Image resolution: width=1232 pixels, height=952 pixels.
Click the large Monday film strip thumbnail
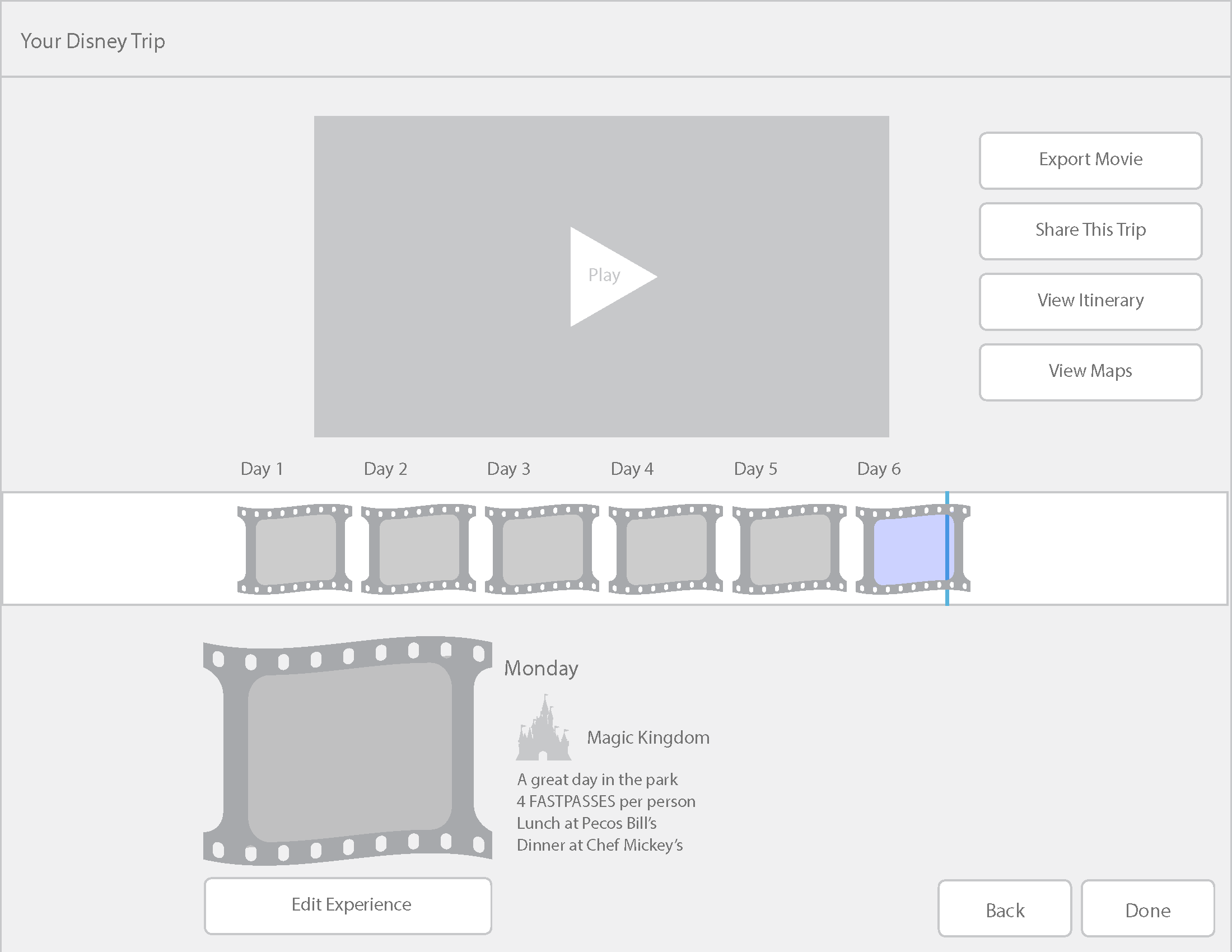348,751
